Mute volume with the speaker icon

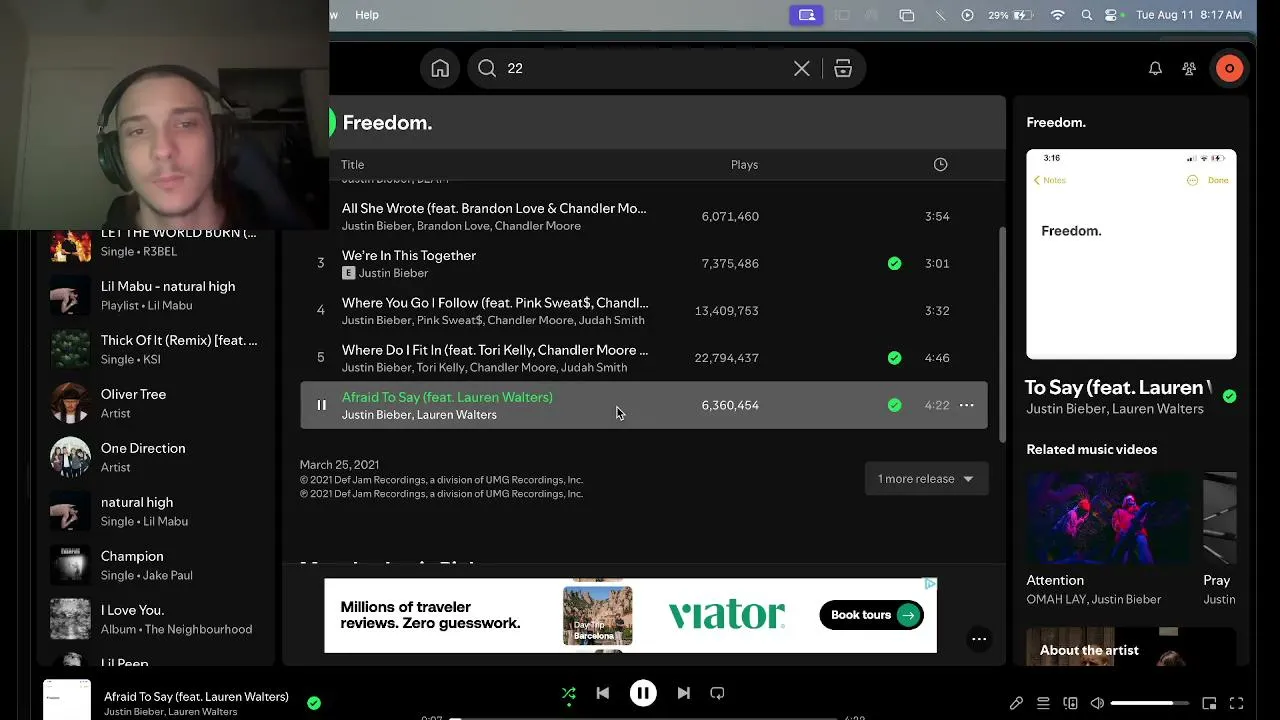1097,703
